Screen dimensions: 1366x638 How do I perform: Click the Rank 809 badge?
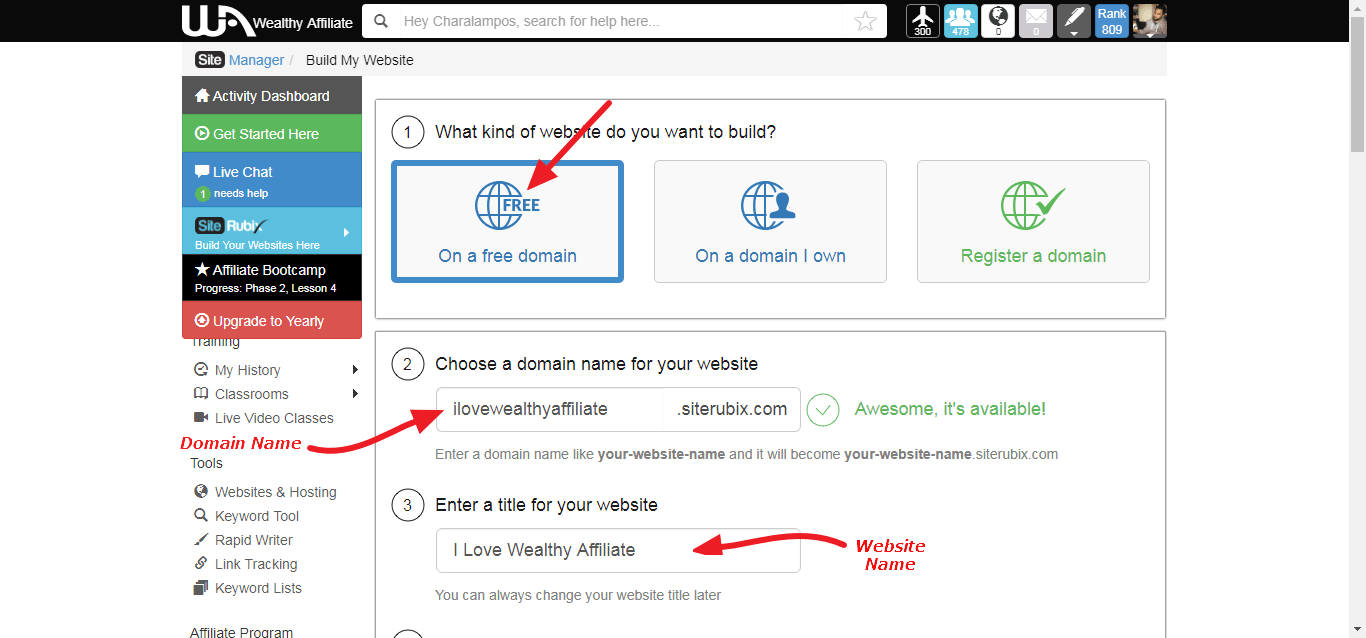pos(1111,21)
